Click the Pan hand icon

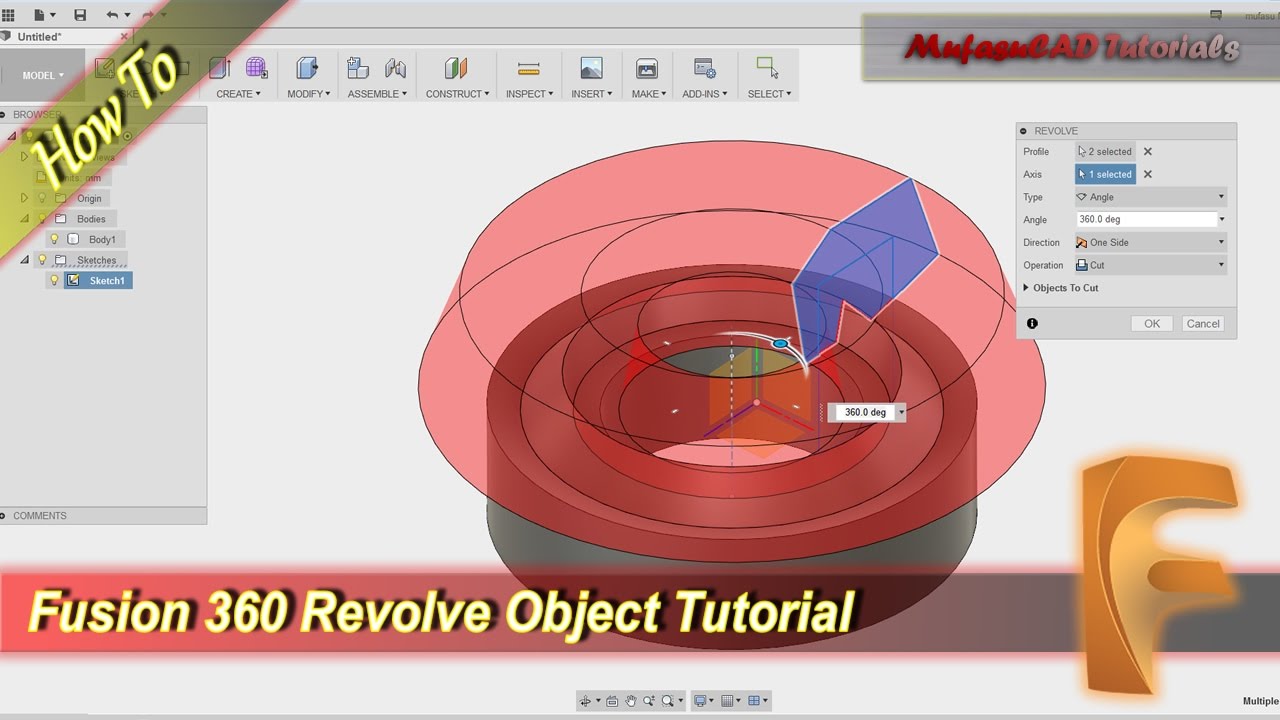(631, 701)
